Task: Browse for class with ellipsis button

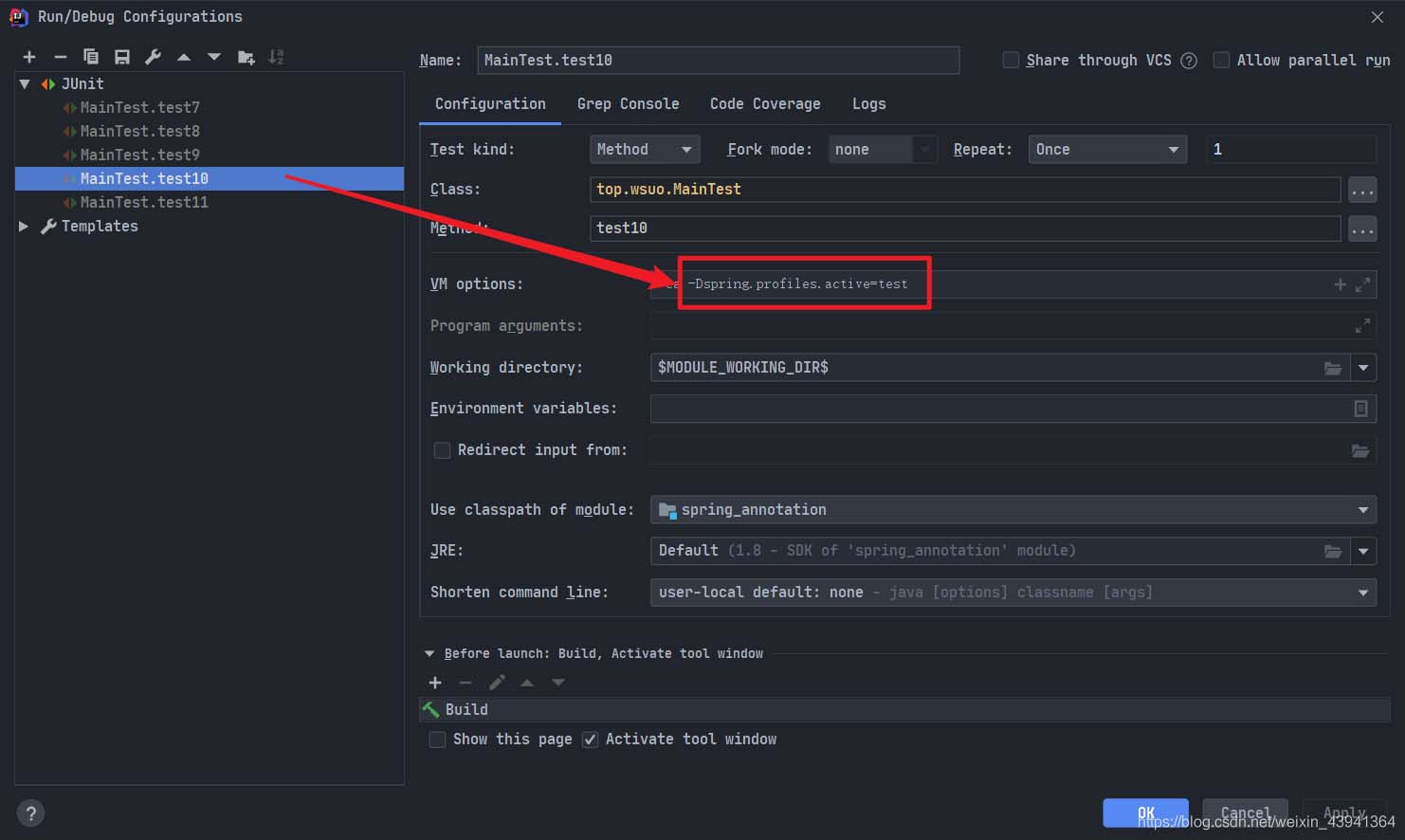Action: click(1362, 191)
